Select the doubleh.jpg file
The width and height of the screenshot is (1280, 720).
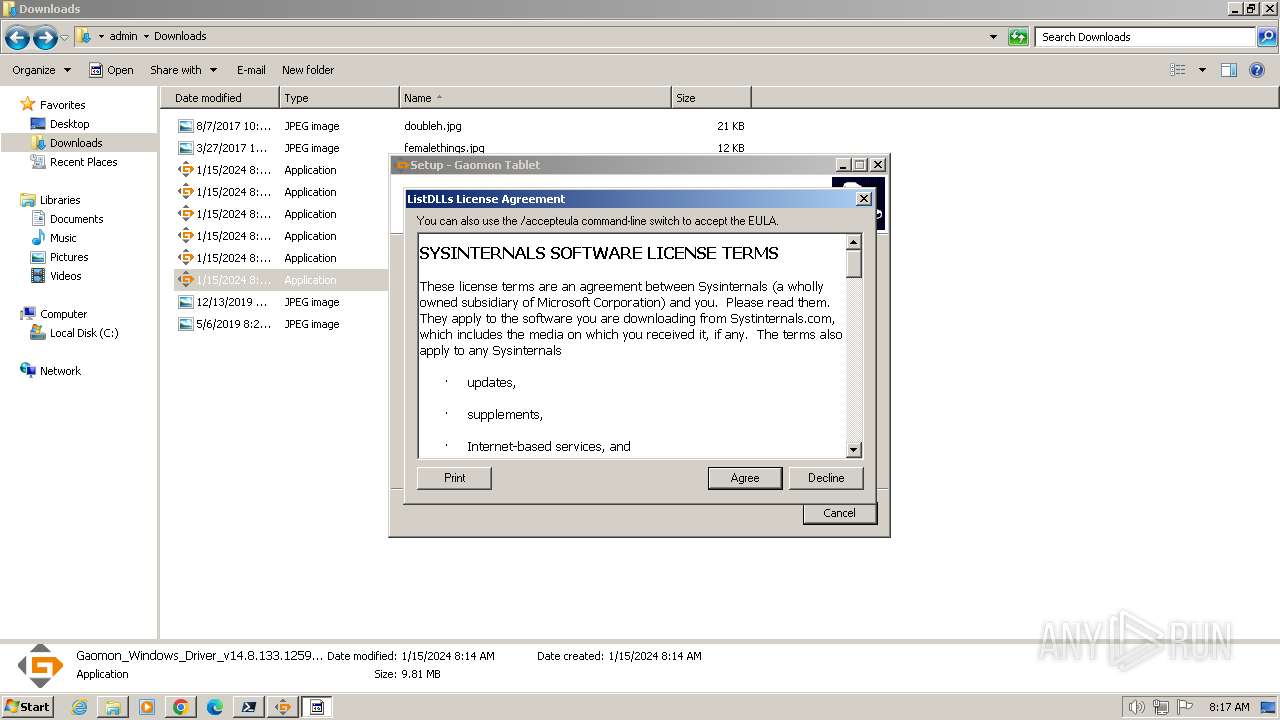click(432, 126)
